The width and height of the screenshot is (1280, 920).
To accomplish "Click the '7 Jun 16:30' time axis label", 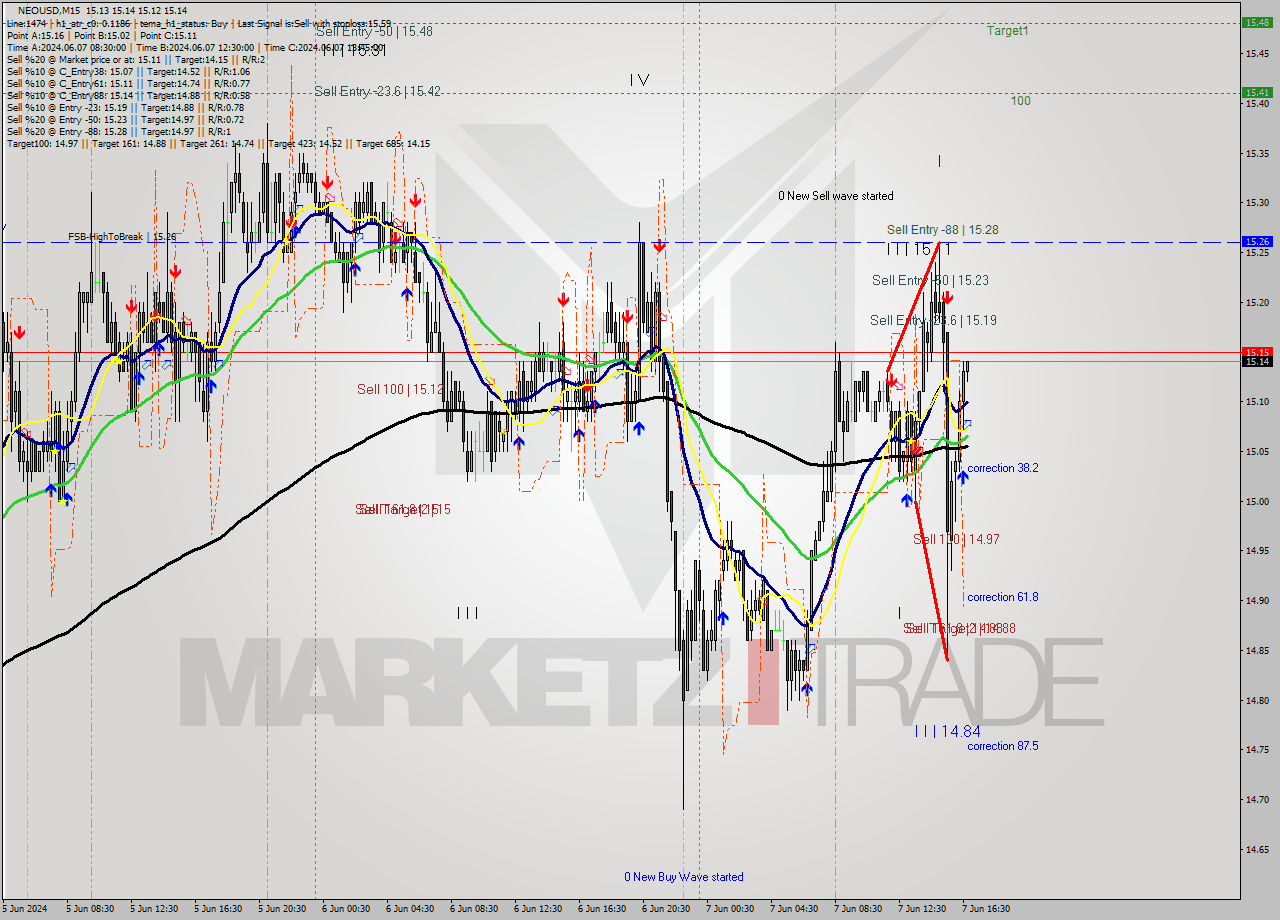I will tap(986, 909).
